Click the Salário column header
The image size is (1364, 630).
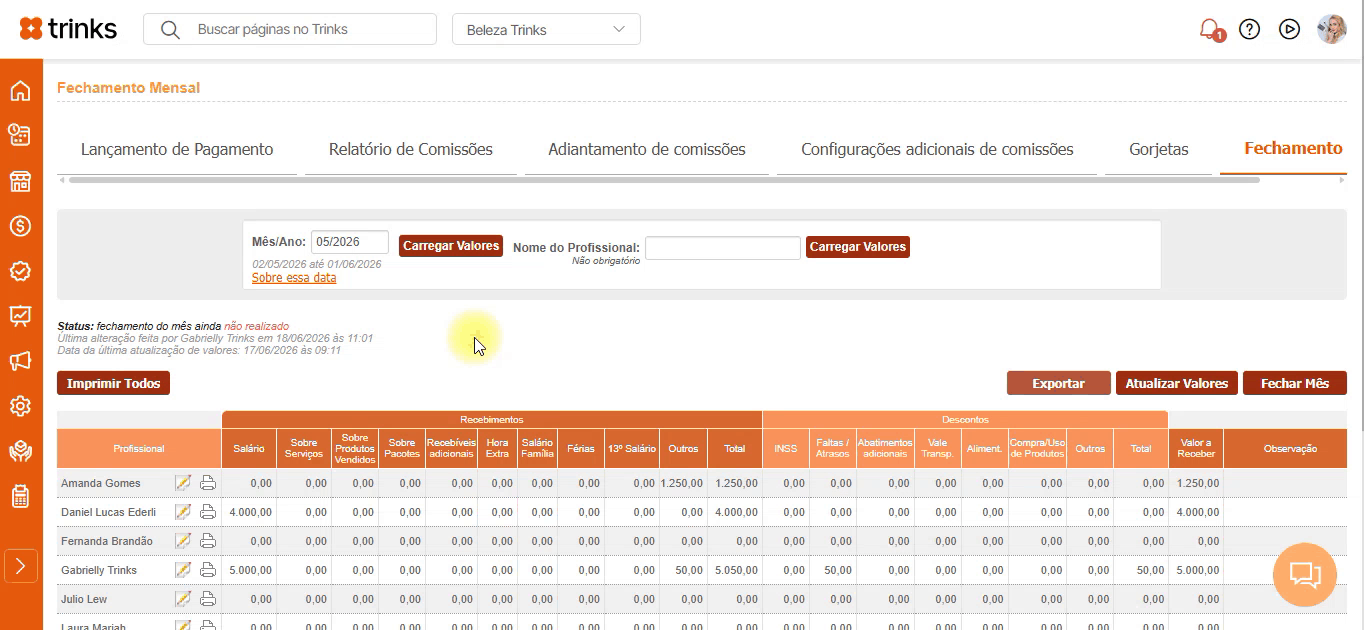tap(249, 449)
